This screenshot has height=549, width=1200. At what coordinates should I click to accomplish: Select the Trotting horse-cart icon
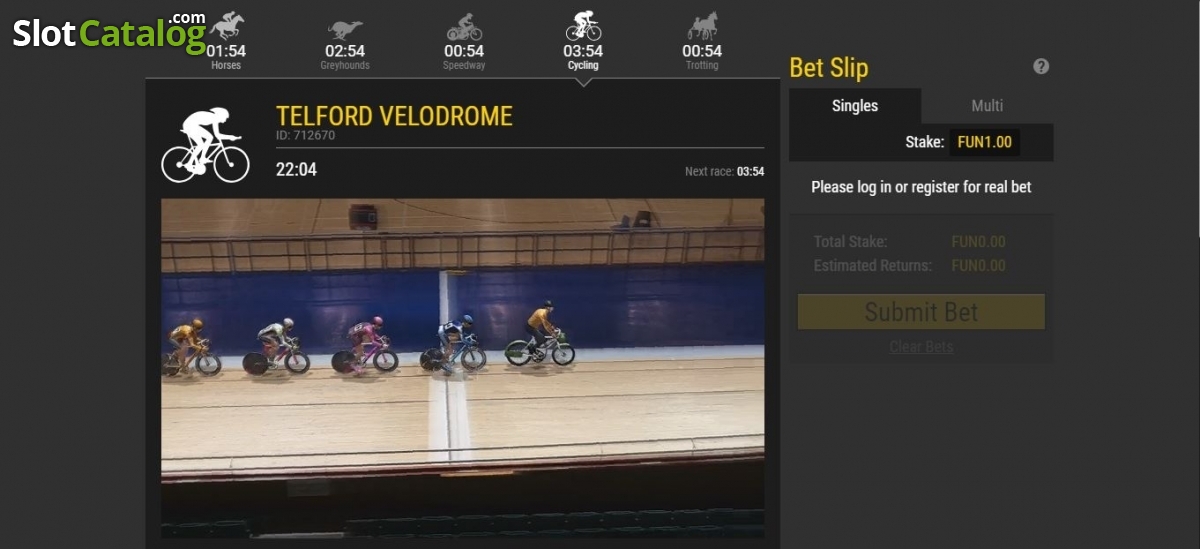point(702,26)
